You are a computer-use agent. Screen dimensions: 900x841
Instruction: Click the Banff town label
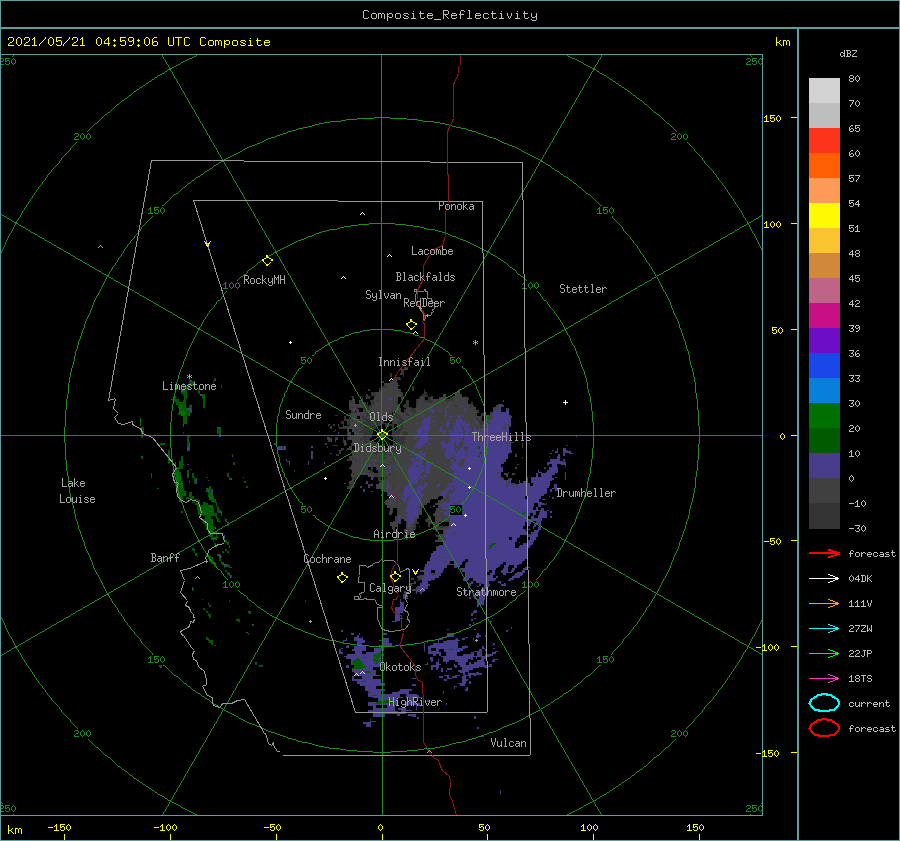point(165,557)
